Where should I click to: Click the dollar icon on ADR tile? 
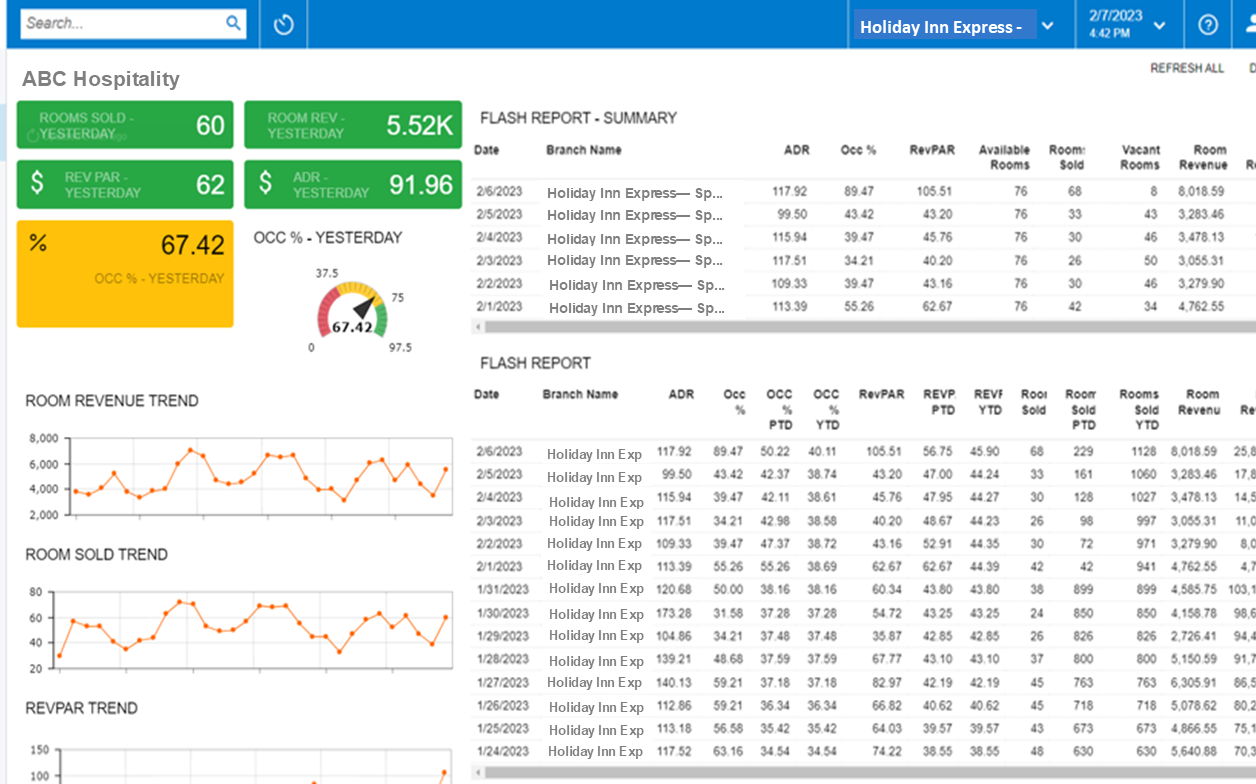pyautogui.click(x=265, y=183)
